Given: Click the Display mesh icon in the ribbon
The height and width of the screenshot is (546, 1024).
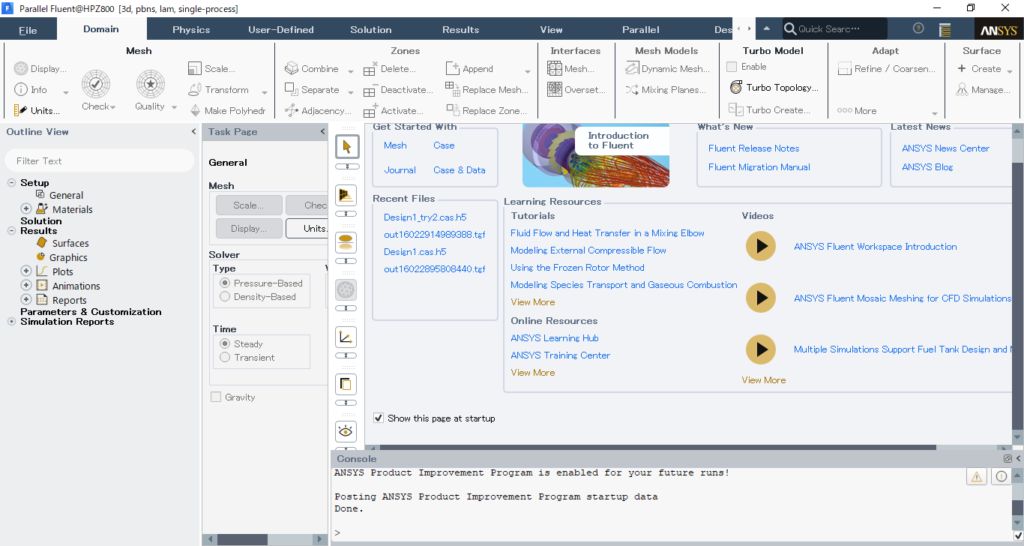Looking at the screenshot, I should tap(40, 69).
